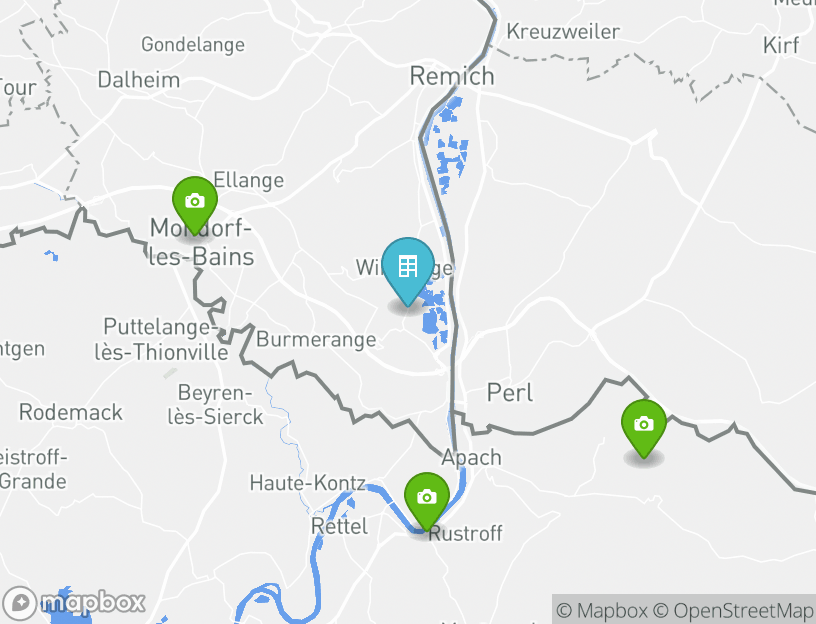This screenshot has width=816, height=624.
Task: Select the green camera marker at Mondorf-les-Bains
Action: click(195, 205)
